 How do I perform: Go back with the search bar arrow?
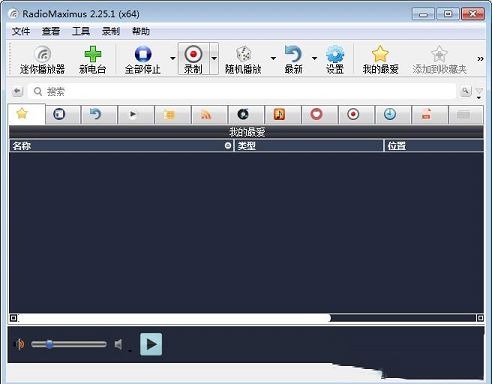coord(18,91)
